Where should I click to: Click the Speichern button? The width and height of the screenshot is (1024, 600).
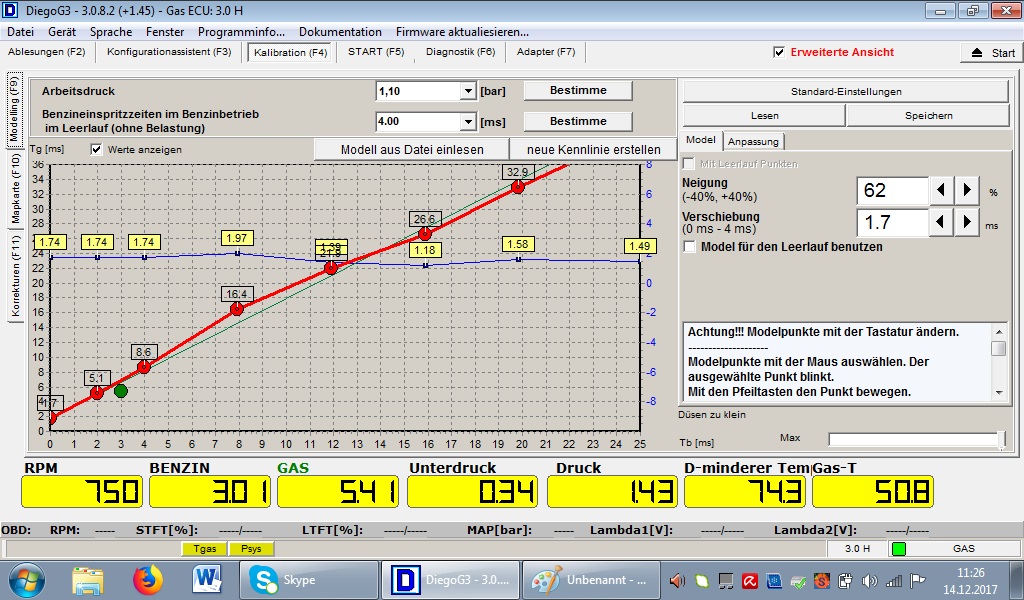[x=928, y=115]
